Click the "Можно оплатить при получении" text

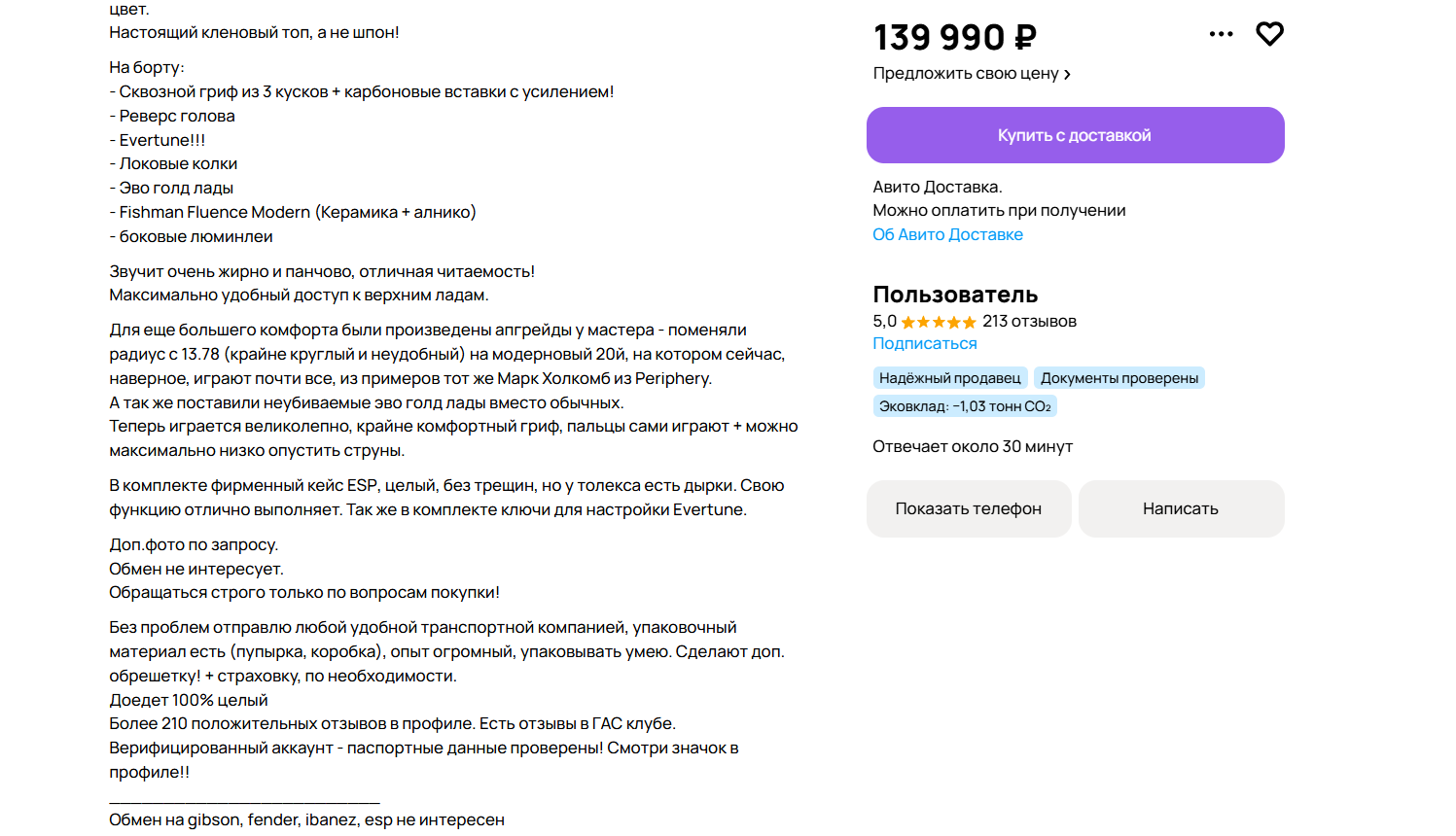(x=999, y=211)
